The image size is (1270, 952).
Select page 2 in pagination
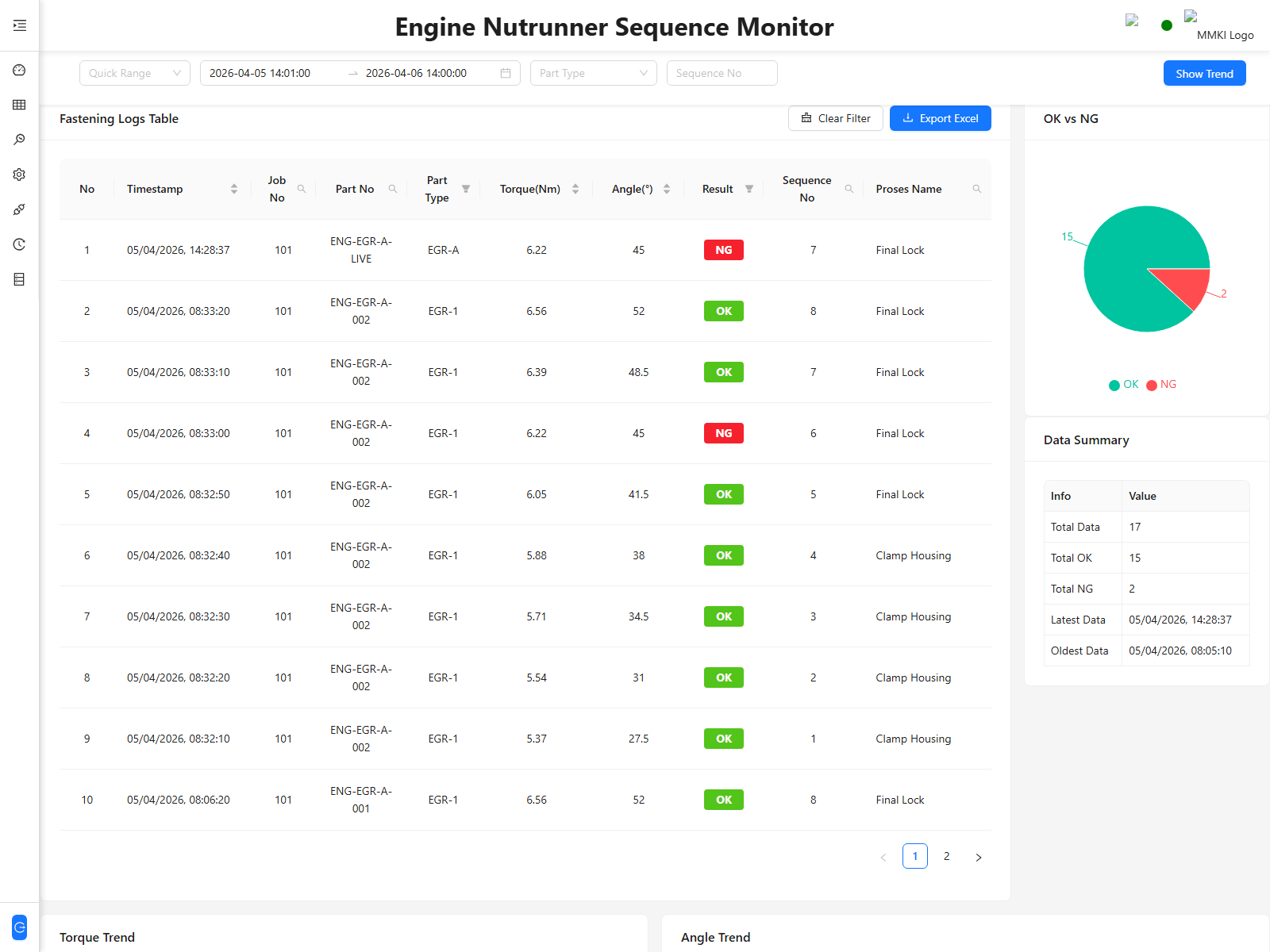(947, 856)
